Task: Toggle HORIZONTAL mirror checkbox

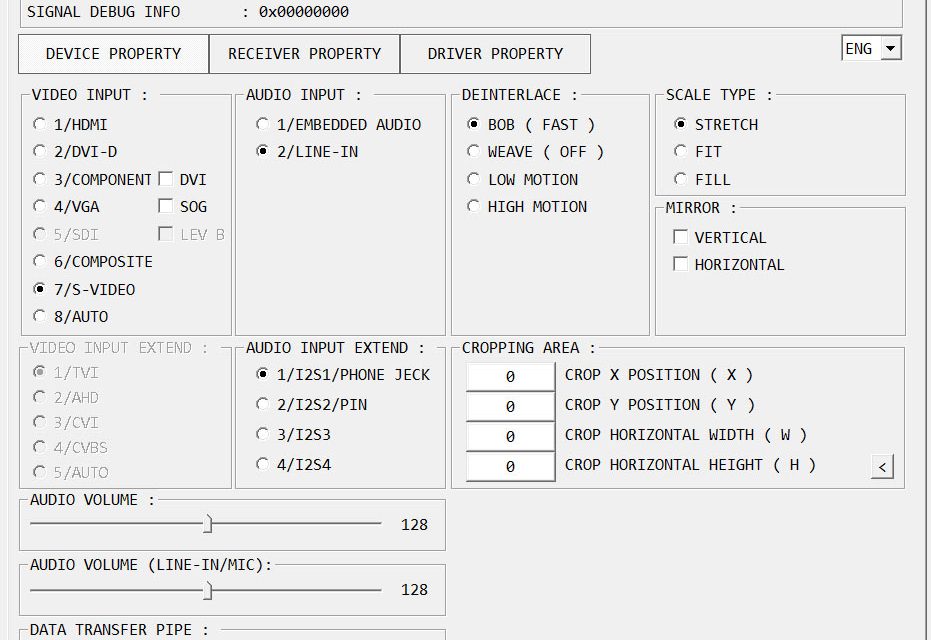Action: (681, 264)
